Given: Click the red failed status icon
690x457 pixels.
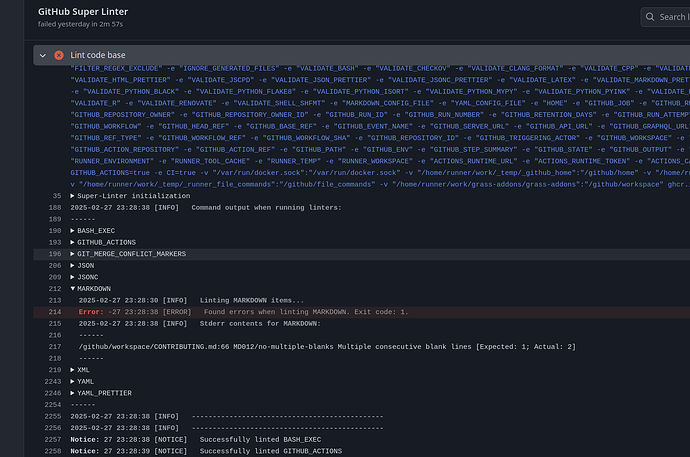Looking at the screenshot, I should tap(59, 55).
